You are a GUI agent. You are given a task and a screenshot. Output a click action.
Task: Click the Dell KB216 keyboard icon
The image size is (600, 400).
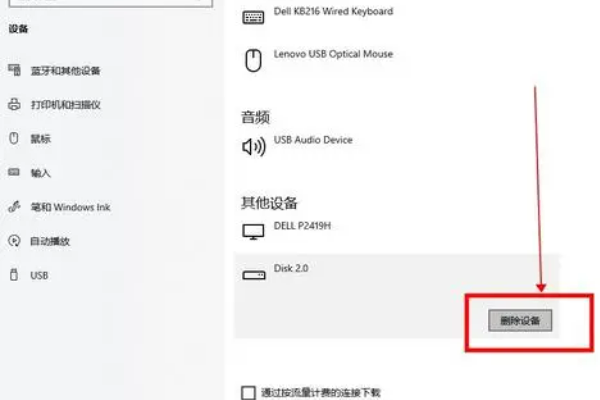coord(253,17)
